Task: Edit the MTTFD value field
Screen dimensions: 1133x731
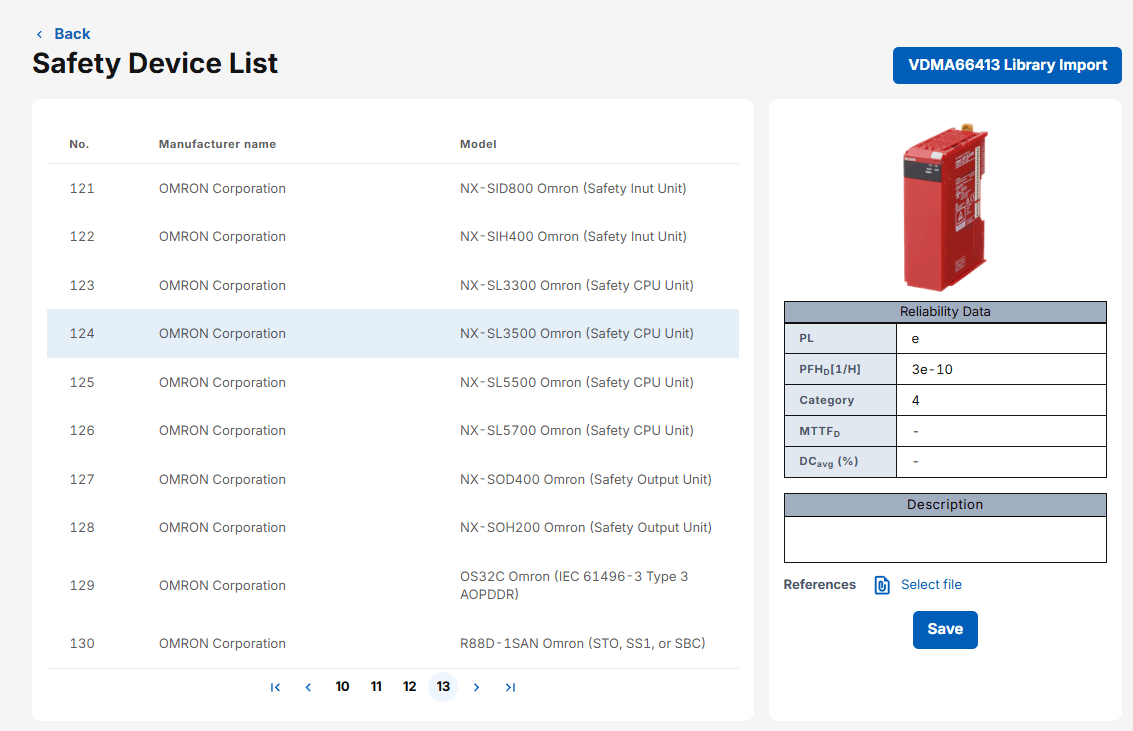Action: click(x=1001, y=431)
